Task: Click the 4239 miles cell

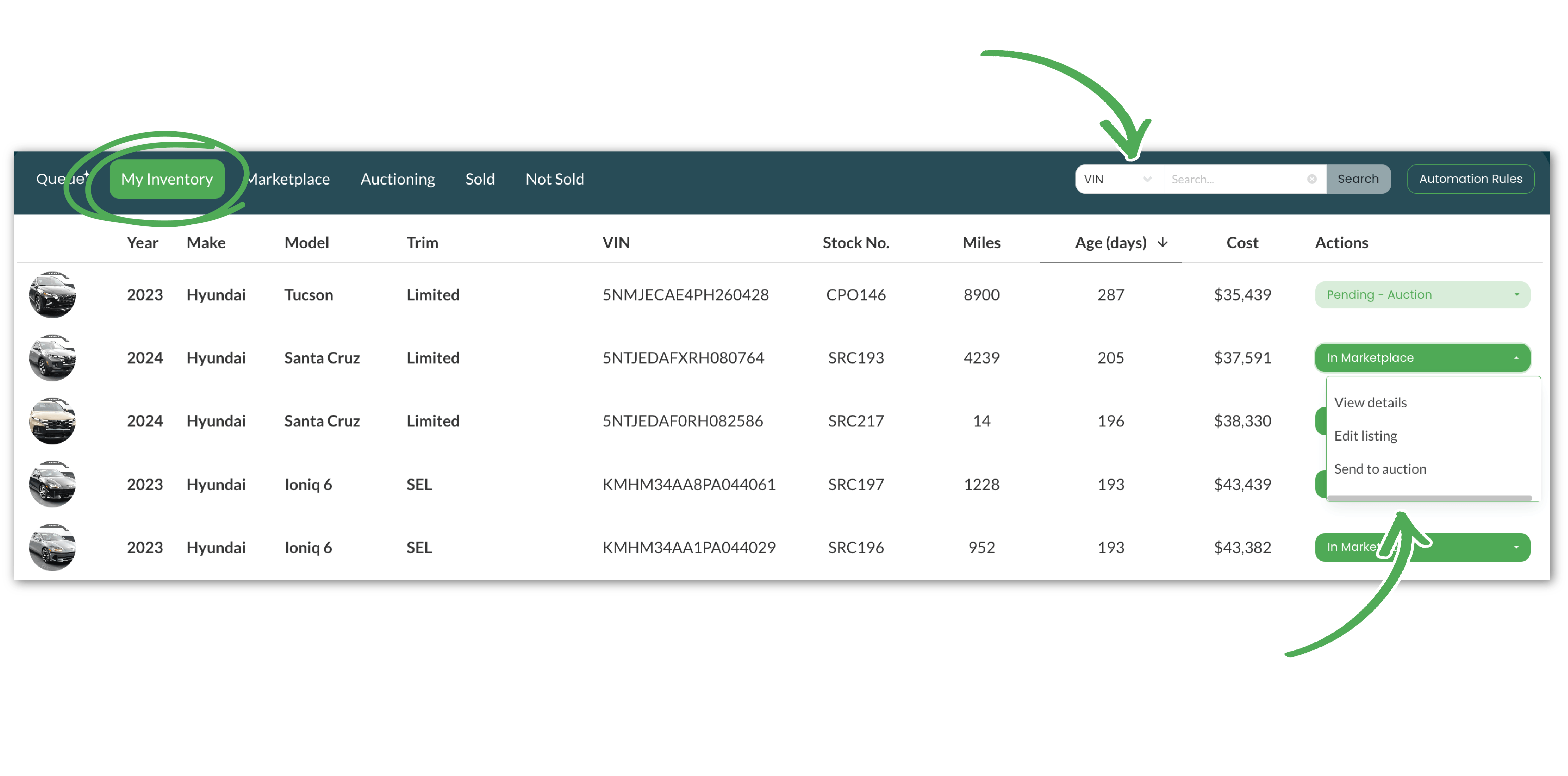Action: (981, 358)
